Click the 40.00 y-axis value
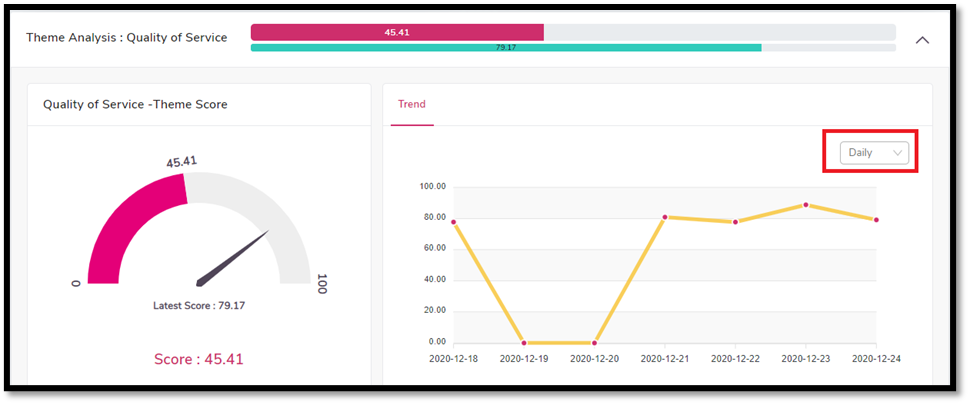This screenshot has width=969, height=404. (x=434, y=280)
